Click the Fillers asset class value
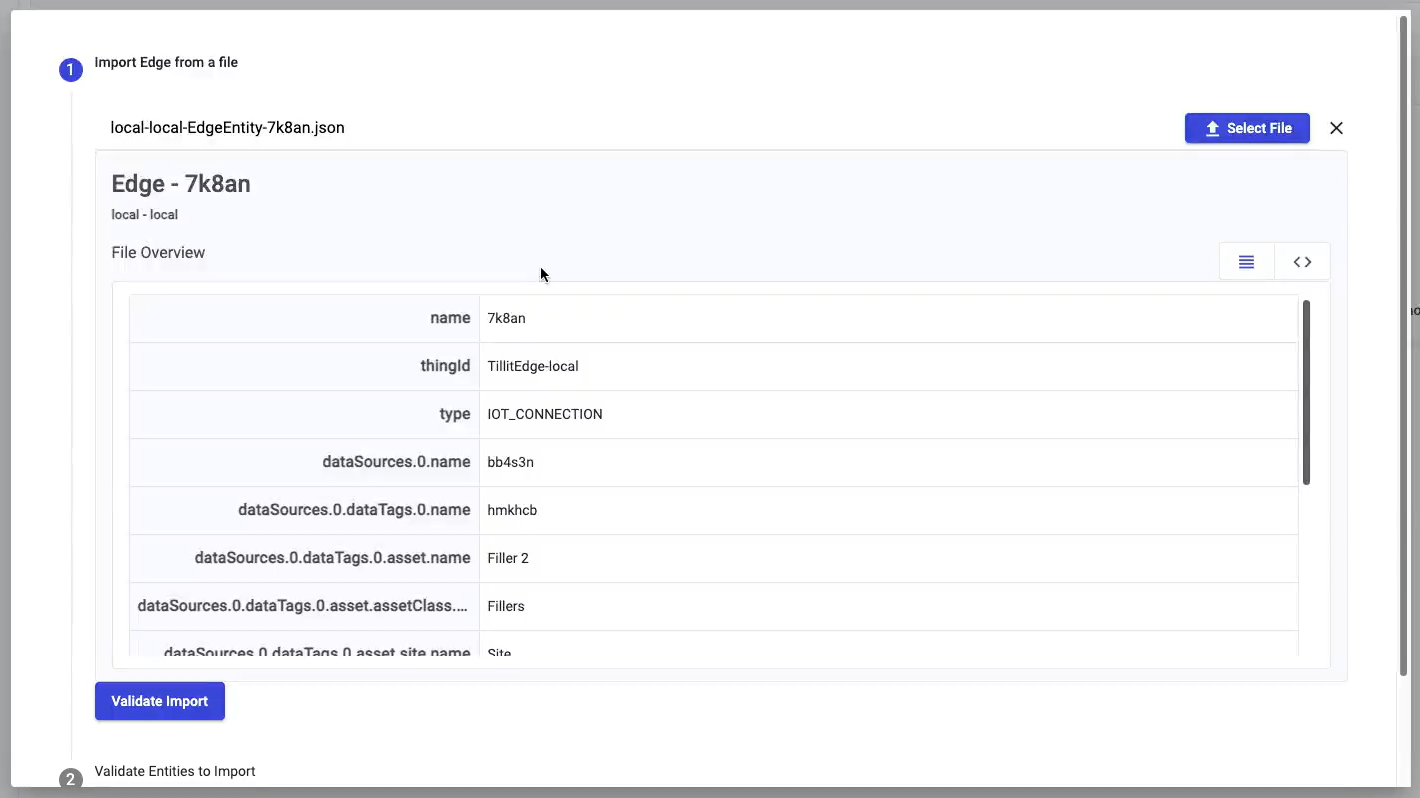 tap(506, 606)
